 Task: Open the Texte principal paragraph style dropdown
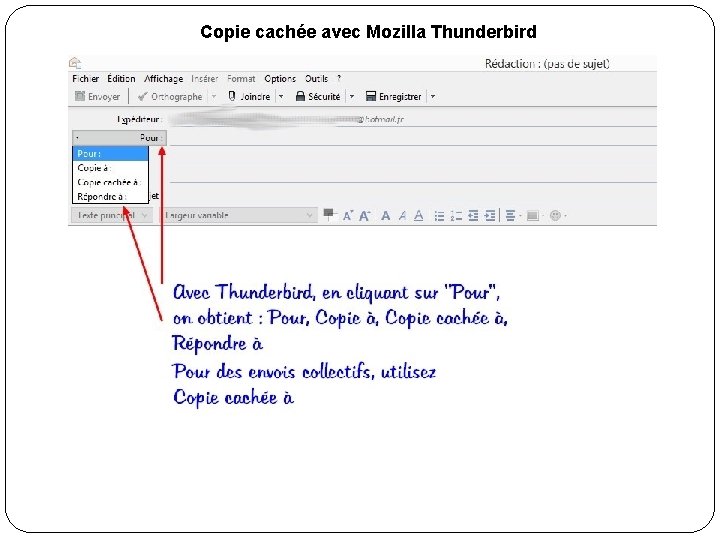[x=112, y=215]
